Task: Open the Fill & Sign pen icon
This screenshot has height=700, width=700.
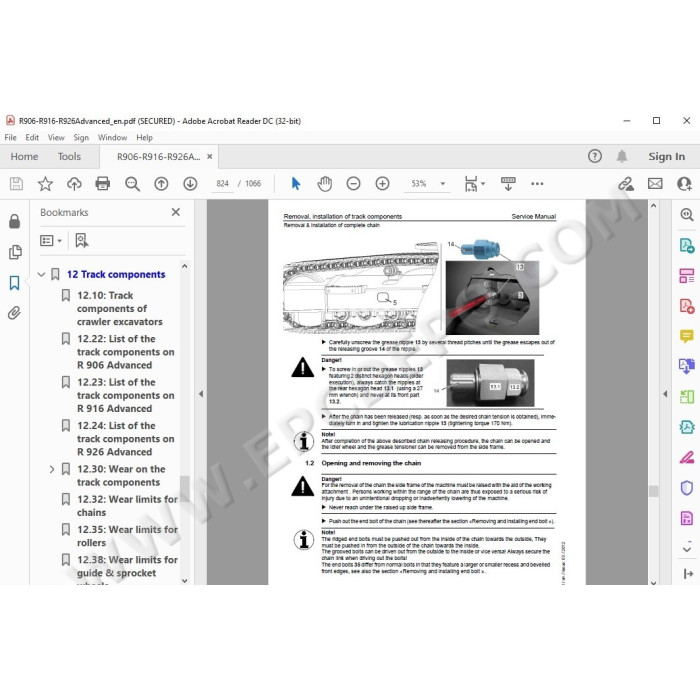Action: point(687,458)
